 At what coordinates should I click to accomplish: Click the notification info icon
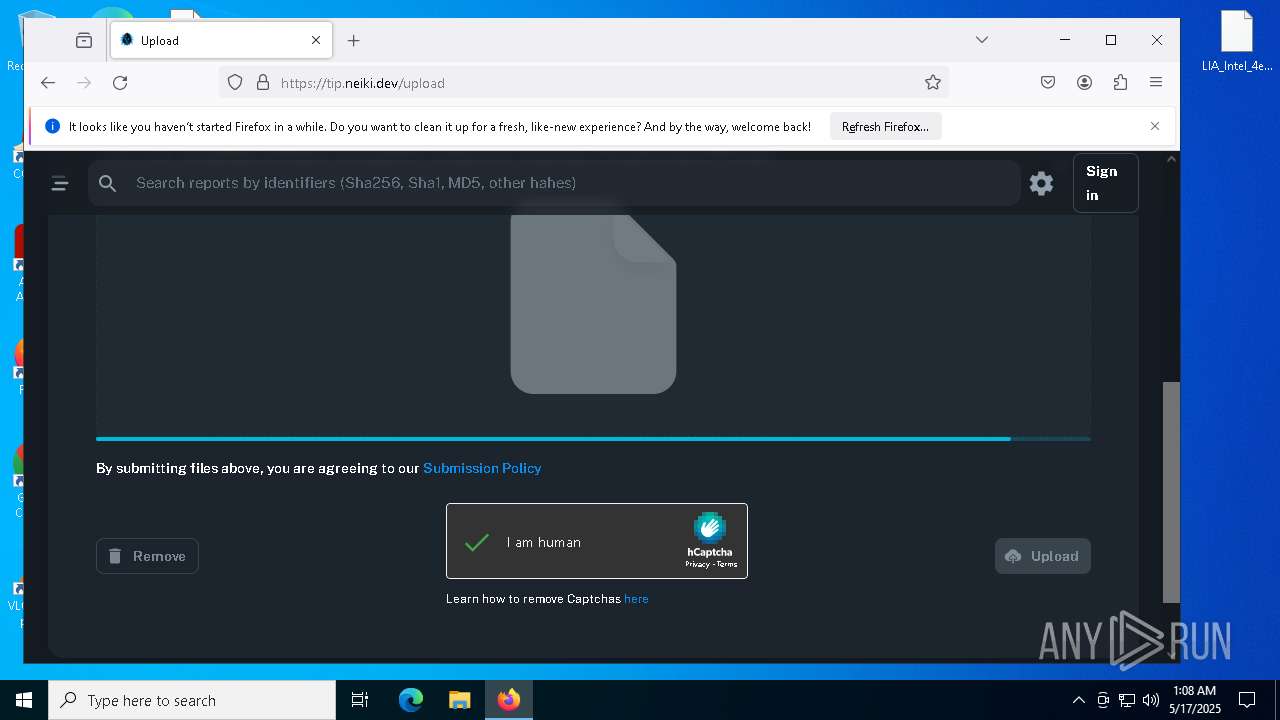click(x=52, y=127)
